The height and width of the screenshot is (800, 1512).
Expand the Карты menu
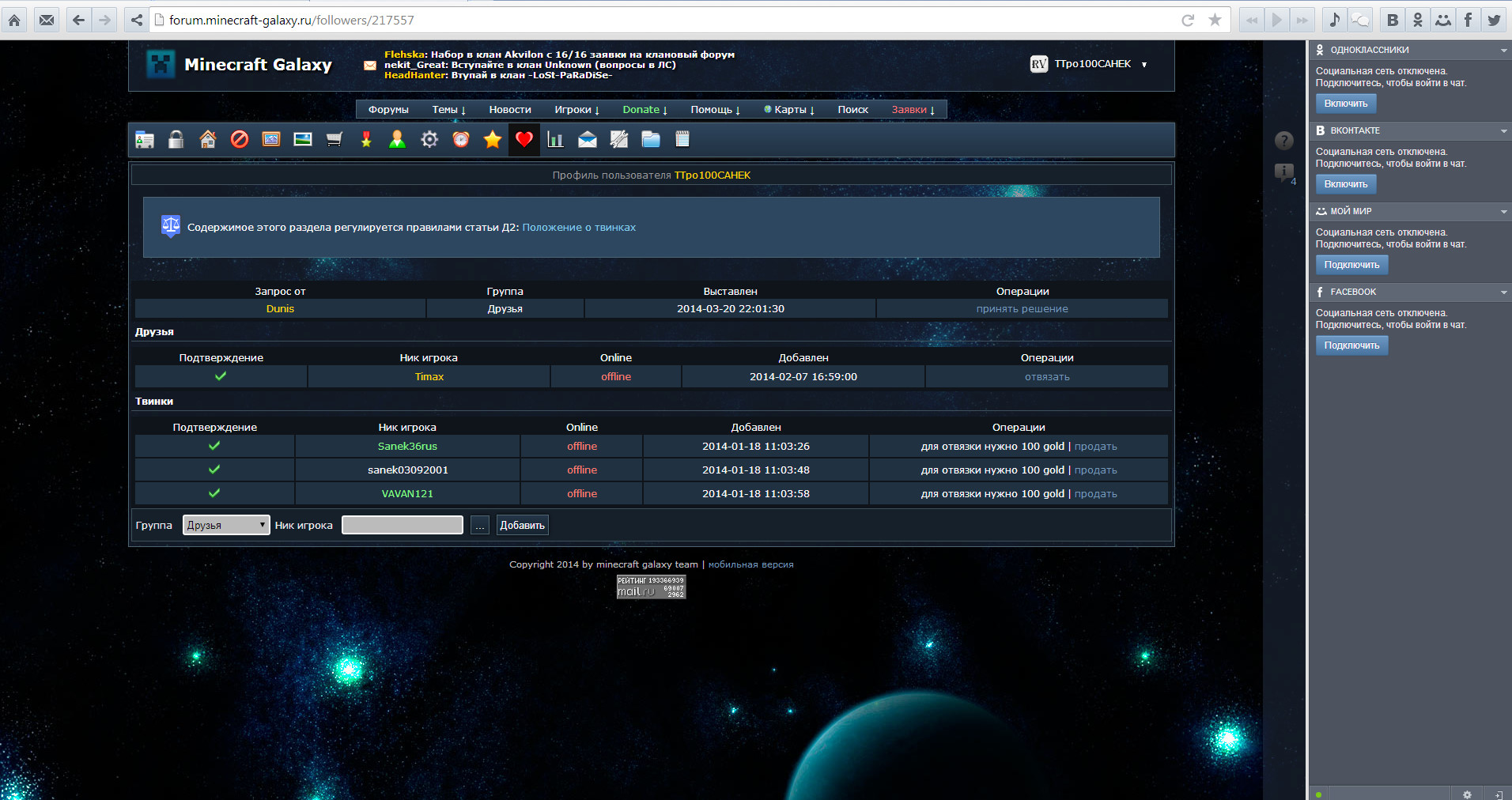pos(789,110)
